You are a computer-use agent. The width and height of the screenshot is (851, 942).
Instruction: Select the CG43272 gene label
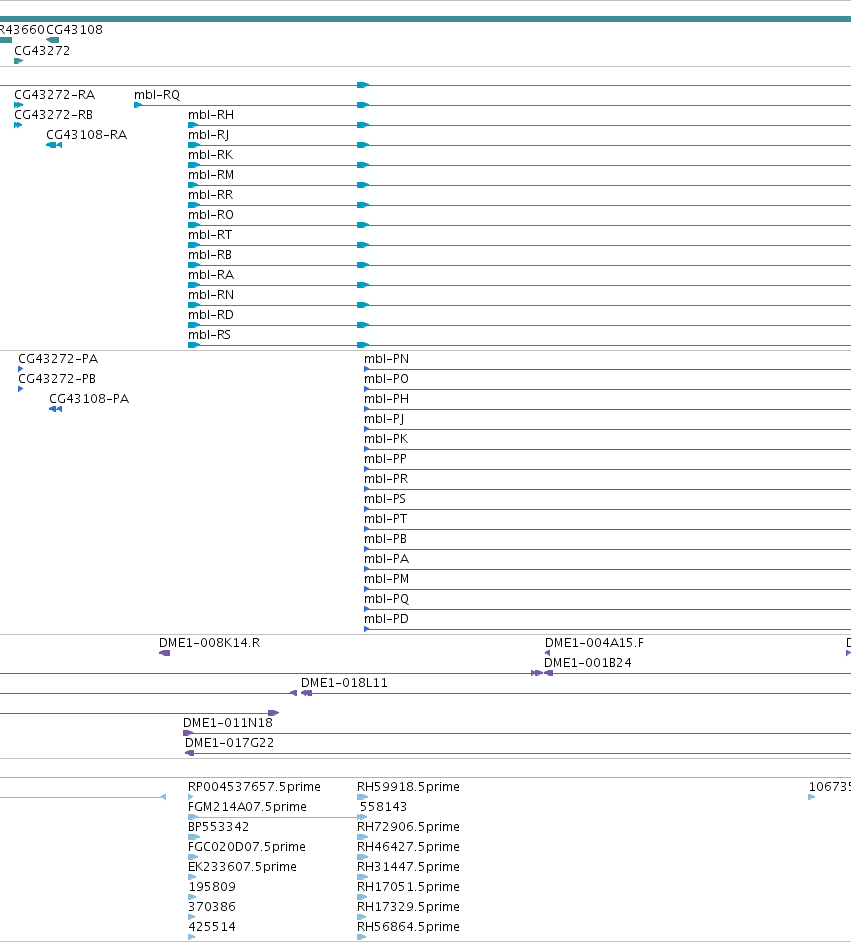42,50
